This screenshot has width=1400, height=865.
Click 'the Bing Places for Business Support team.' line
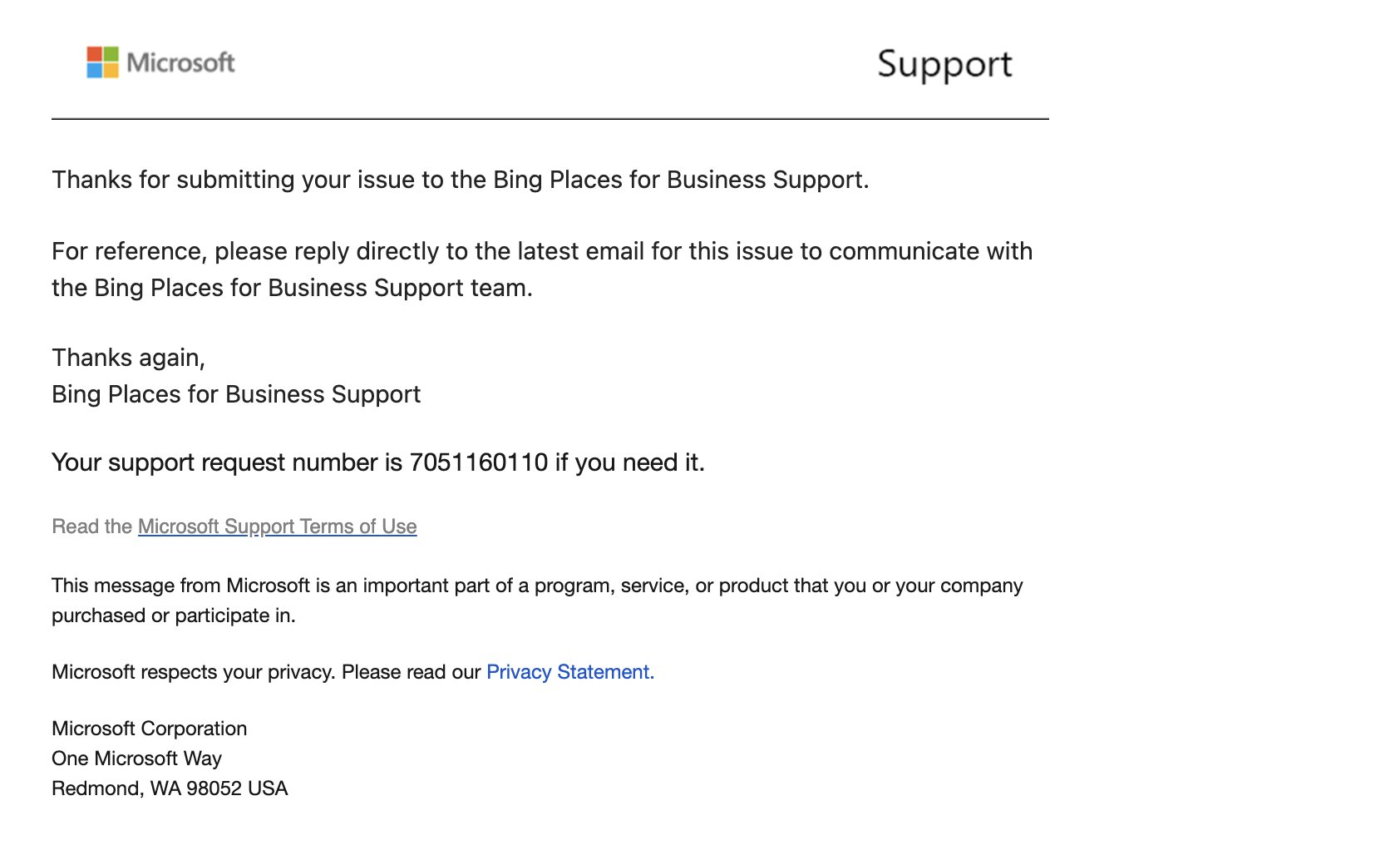(x=293, y=288)
